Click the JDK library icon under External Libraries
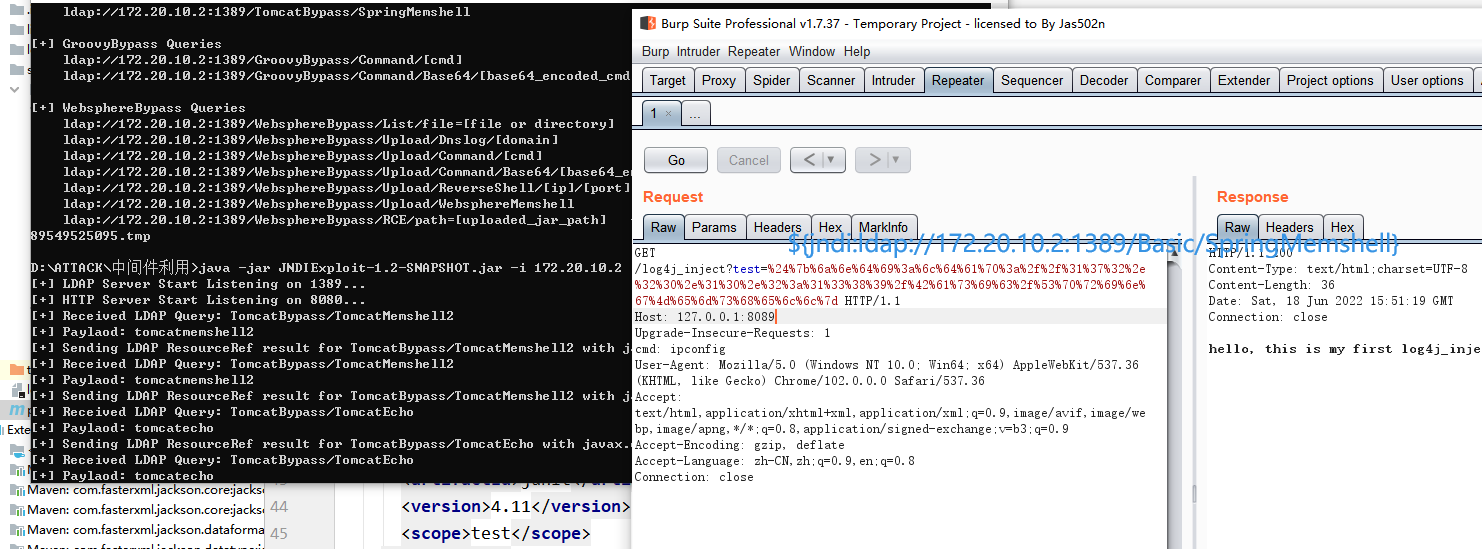The height and width of the screenshot is (549, 1482). click(x=18, y=451)
